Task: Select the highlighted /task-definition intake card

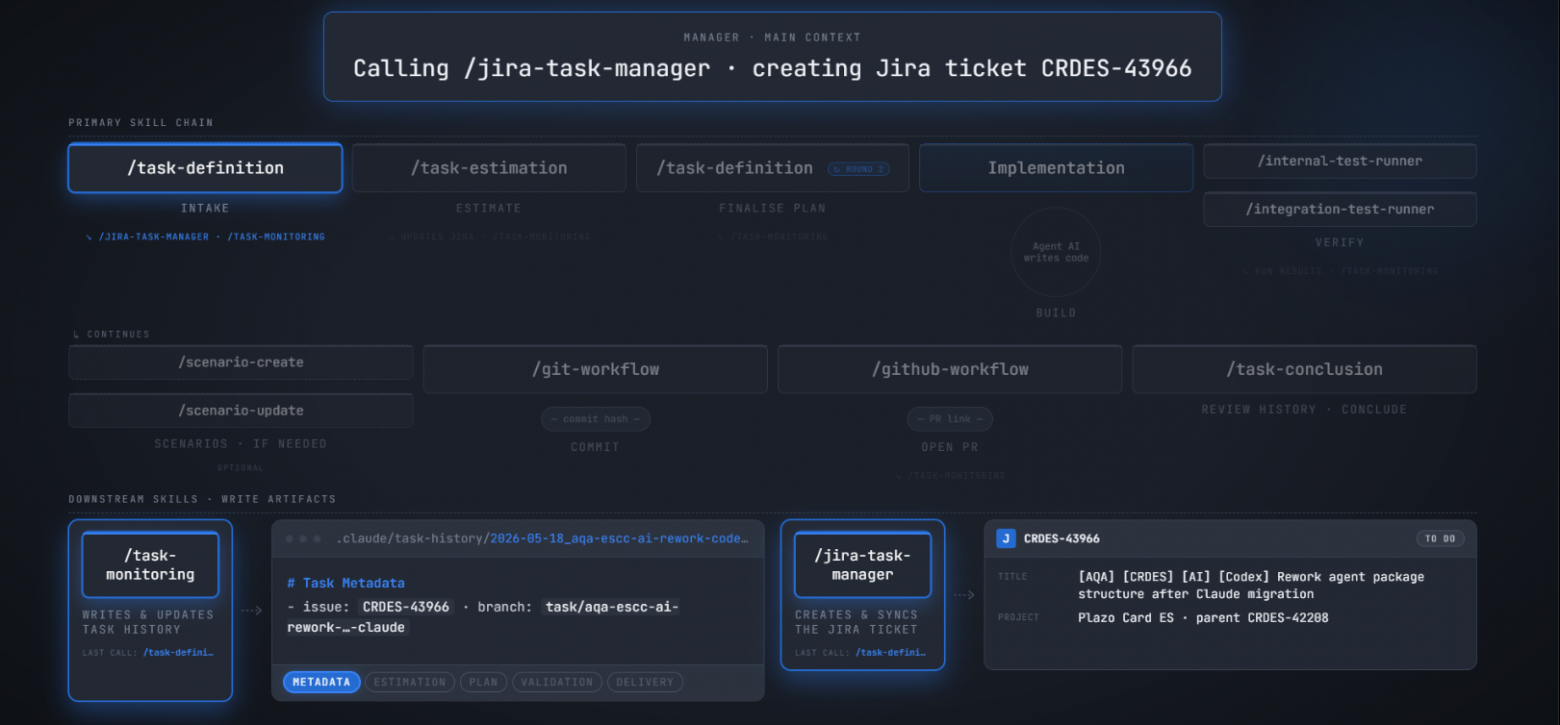Action: point(205,168)
